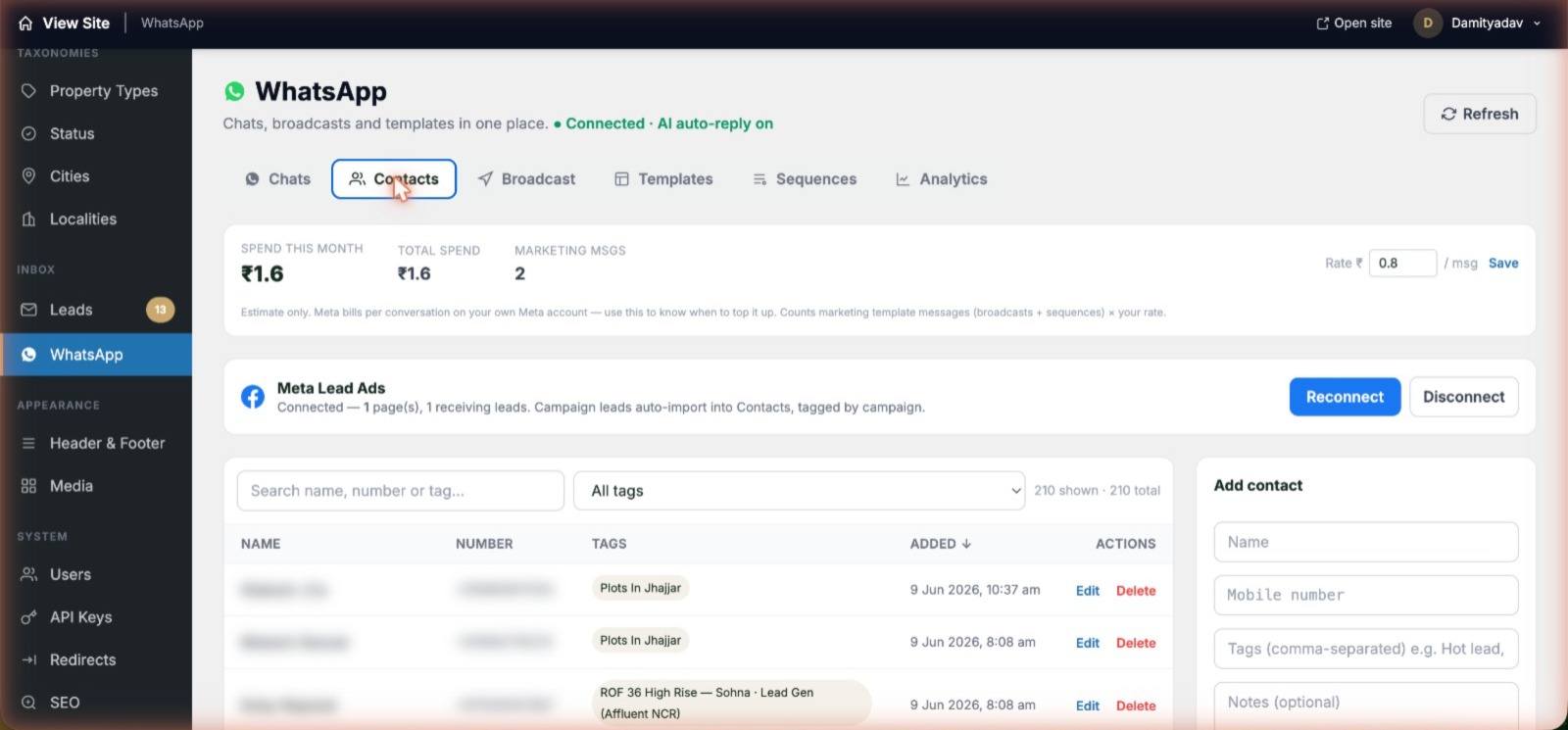Viewport: 1568px width, 730px height.
Task: Go to the Templates tab
Action: (663, 179)
